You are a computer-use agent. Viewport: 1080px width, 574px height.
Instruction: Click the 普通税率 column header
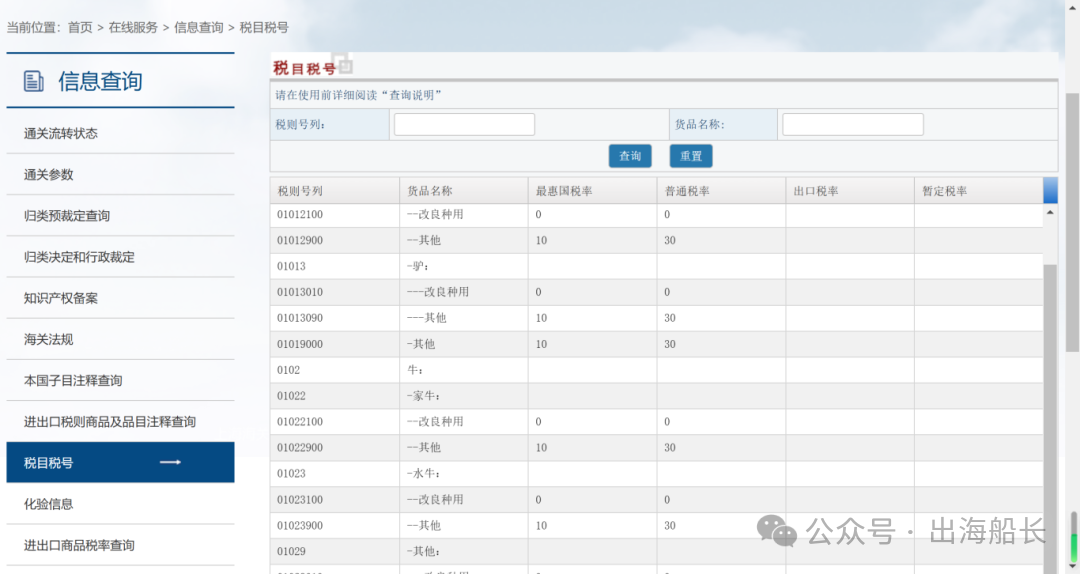pos(721,191)
